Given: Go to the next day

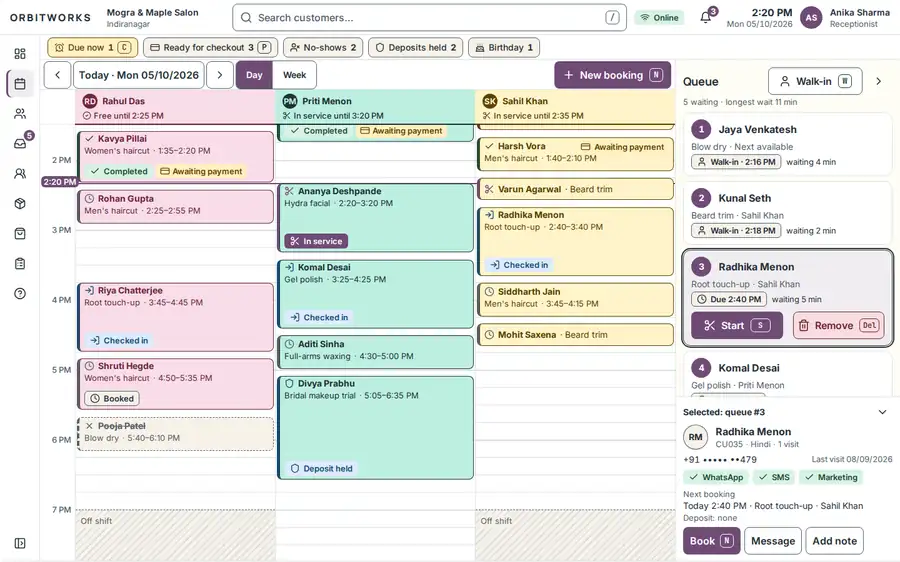Looking at the screenshot, I should point(219,75).
